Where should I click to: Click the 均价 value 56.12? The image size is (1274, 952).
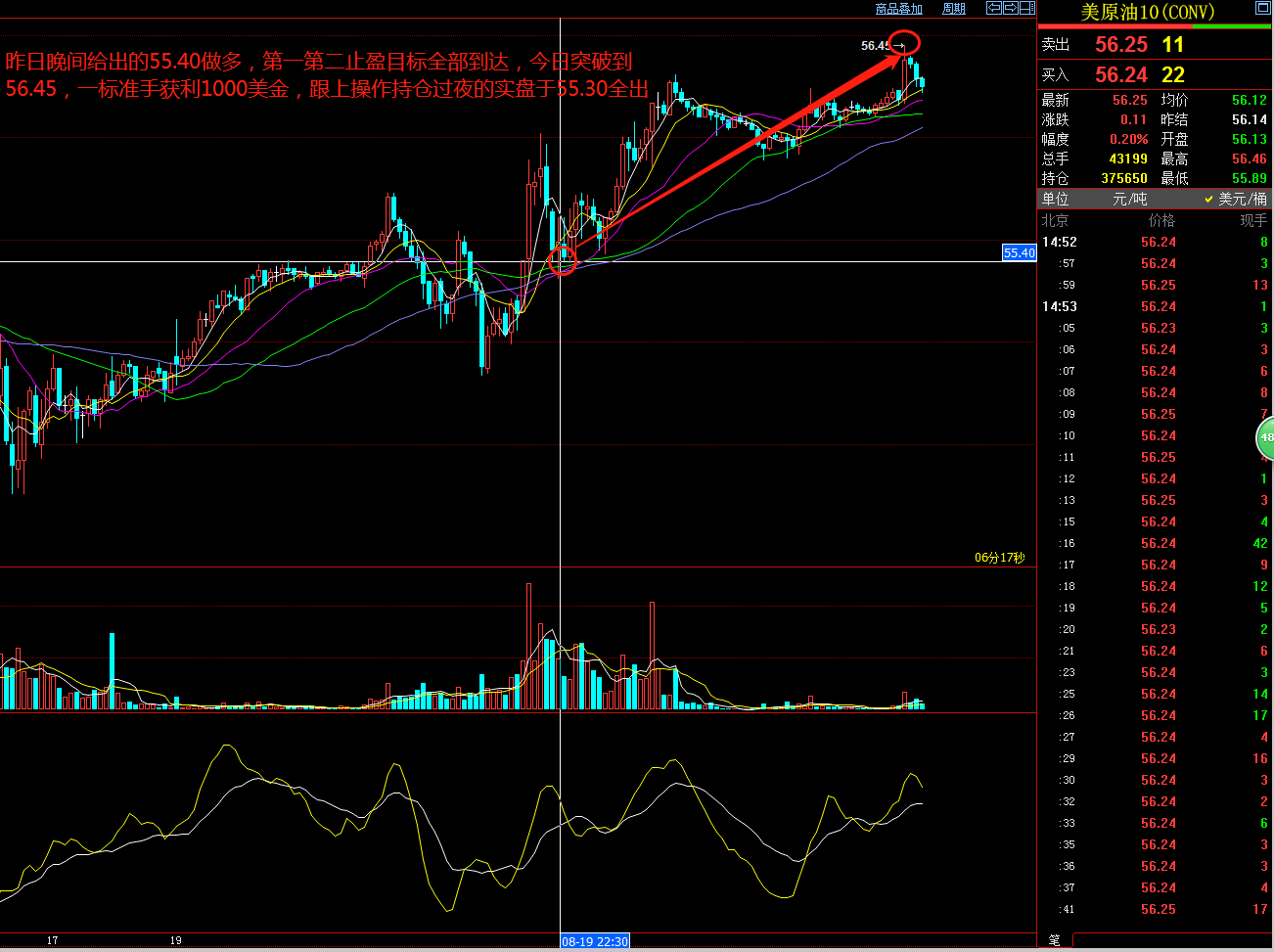(x=1250, y=100)
